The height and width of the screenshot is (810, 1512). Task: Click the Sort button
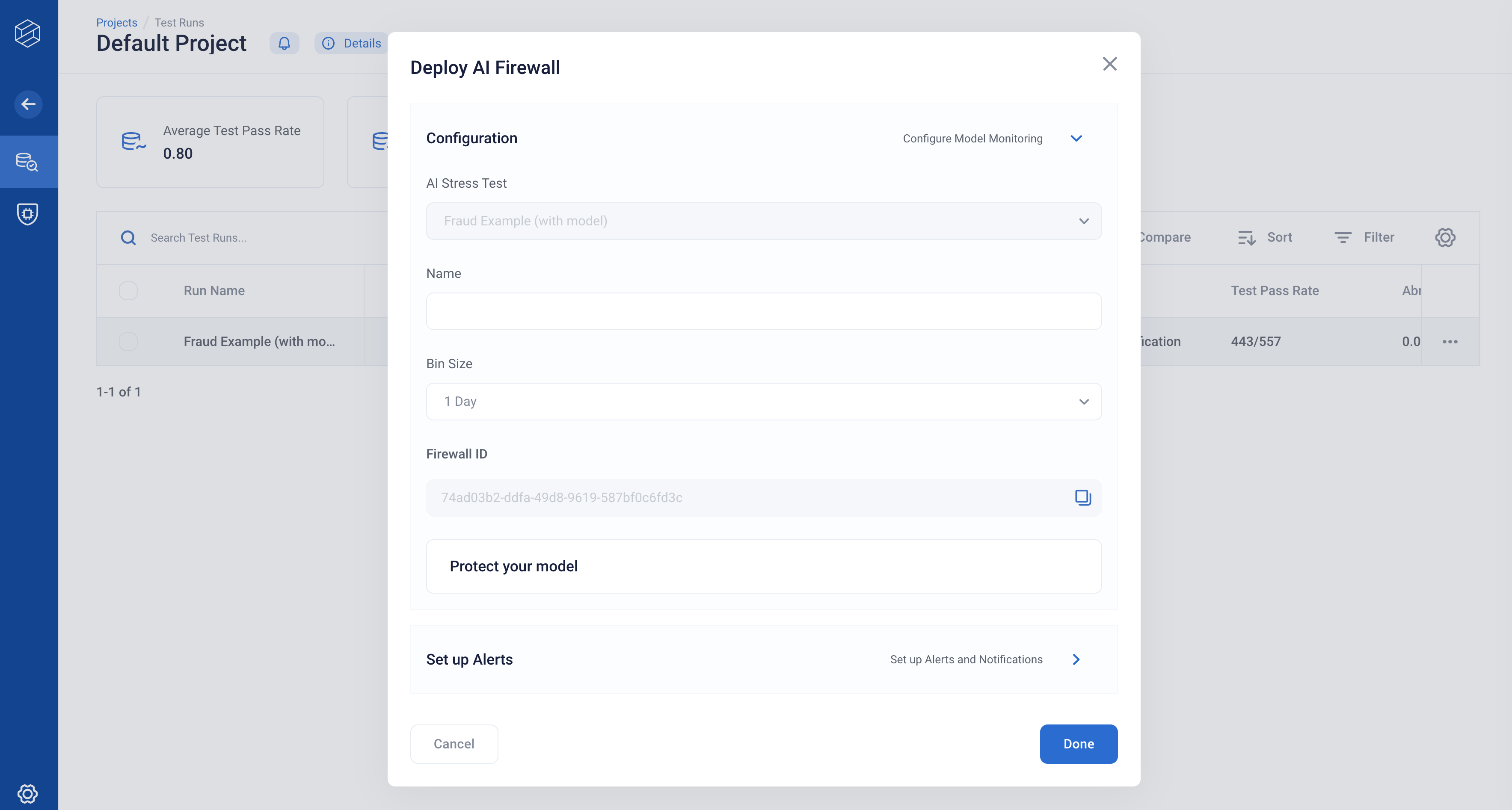tap(1265, 237)
